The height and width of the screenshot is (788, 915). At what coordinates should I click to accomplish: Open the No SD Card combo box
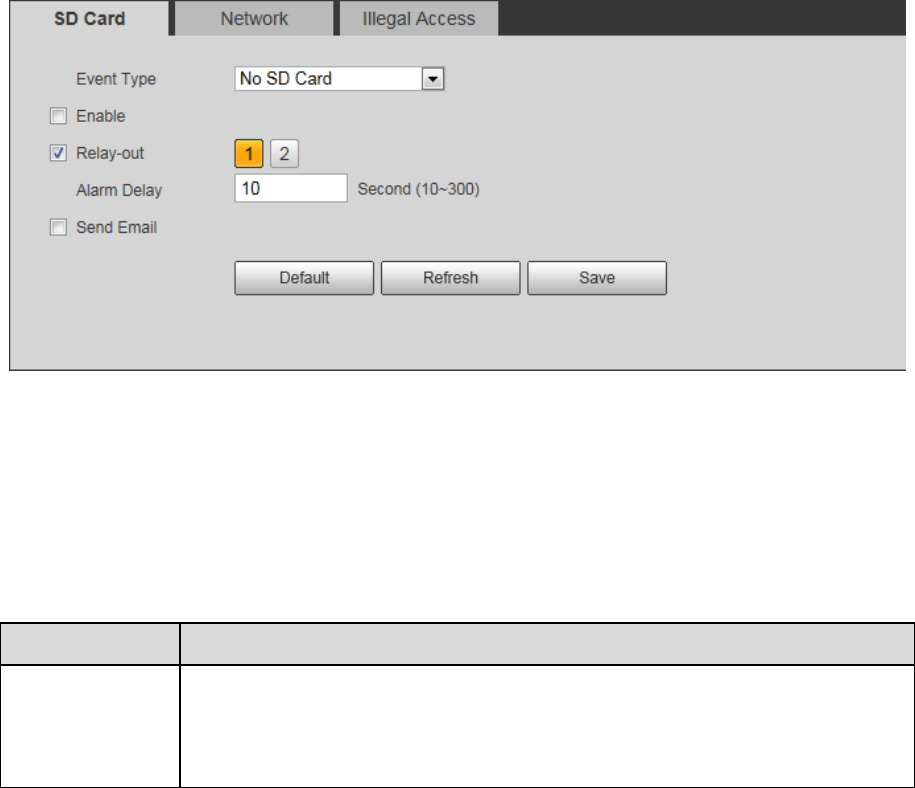(x=339, y=79)
